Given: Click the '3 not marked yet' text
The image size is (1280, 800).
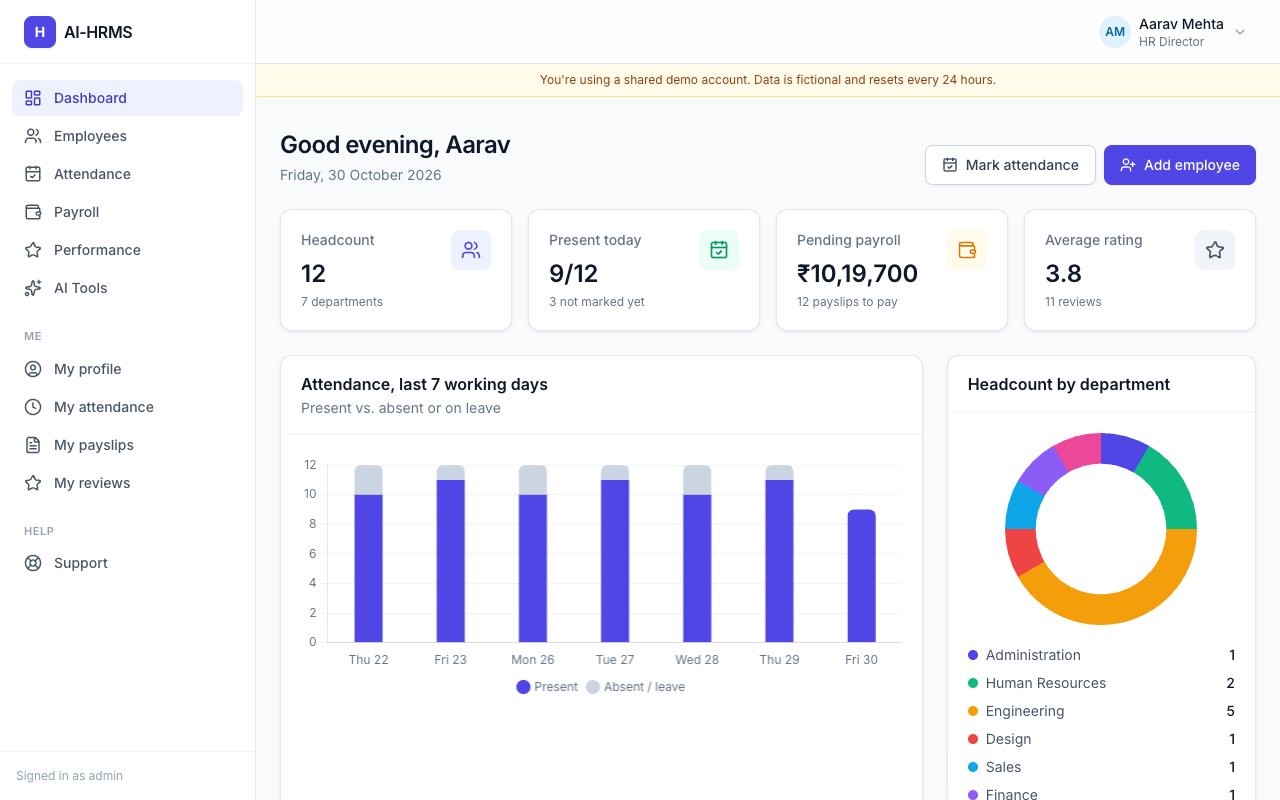Looking at the screenshot, I should pos(597,302).
